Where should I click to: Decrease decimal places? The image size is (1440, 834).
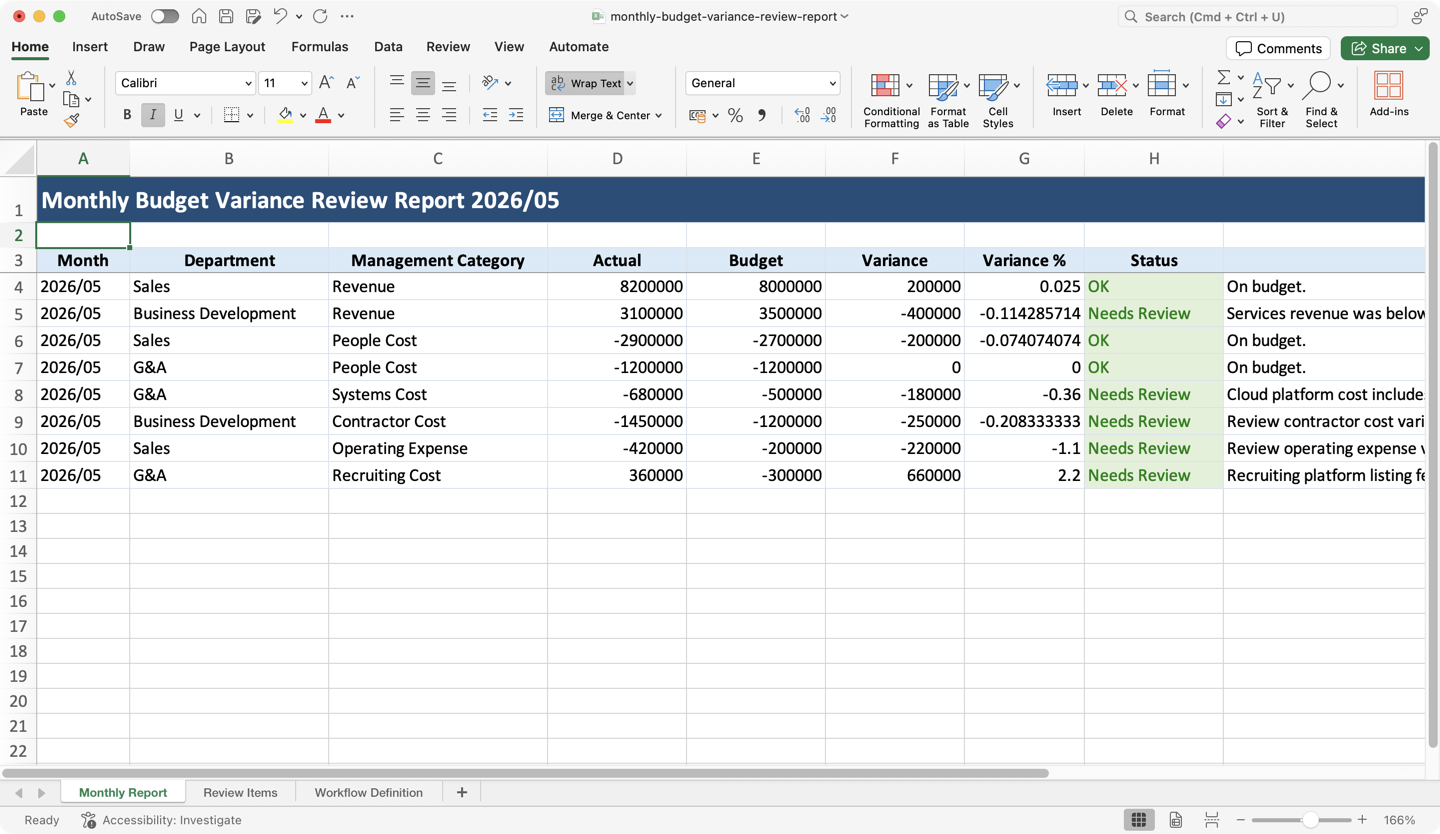coord(828,115)
